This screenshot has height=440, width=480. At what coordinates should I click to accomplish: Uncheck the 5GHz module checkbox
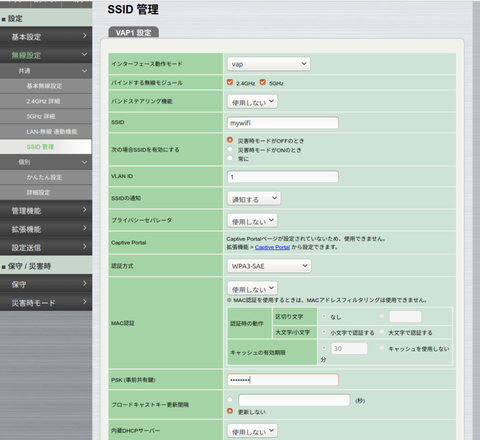coord(263,82)
